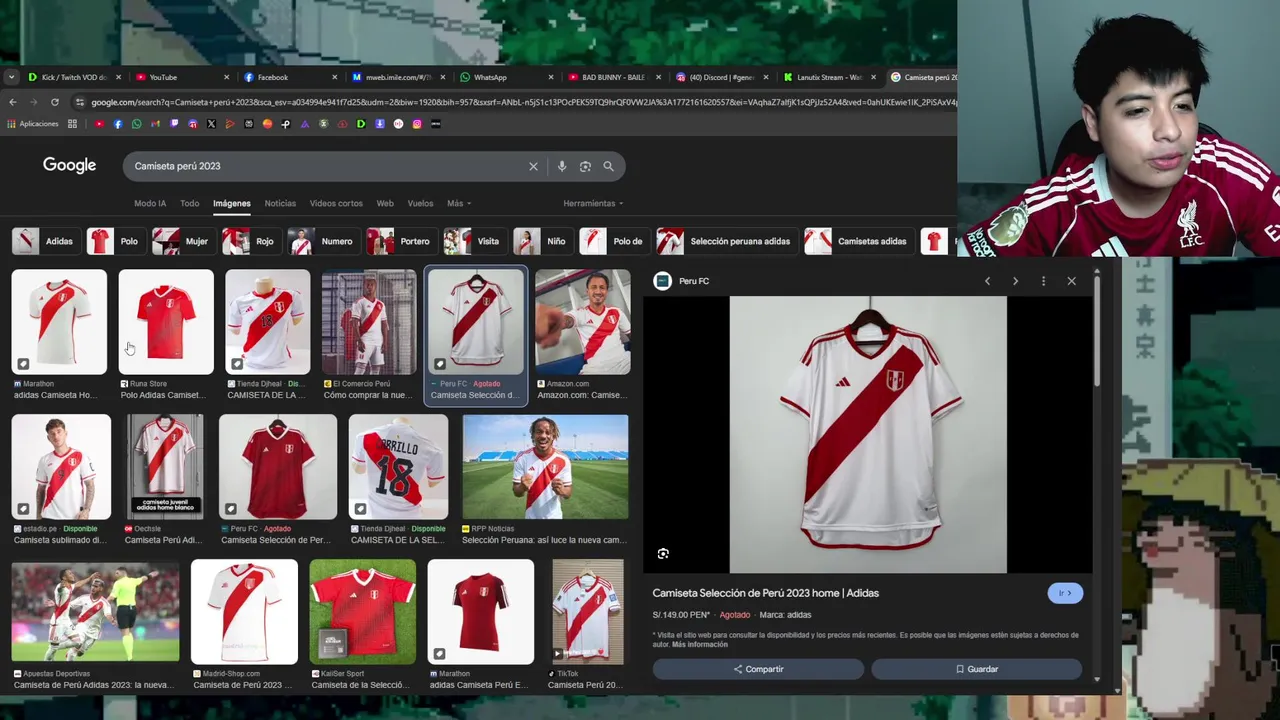
Task: Close the Kick / Twitch VOD browser tab
Action: tap(118, 77)
